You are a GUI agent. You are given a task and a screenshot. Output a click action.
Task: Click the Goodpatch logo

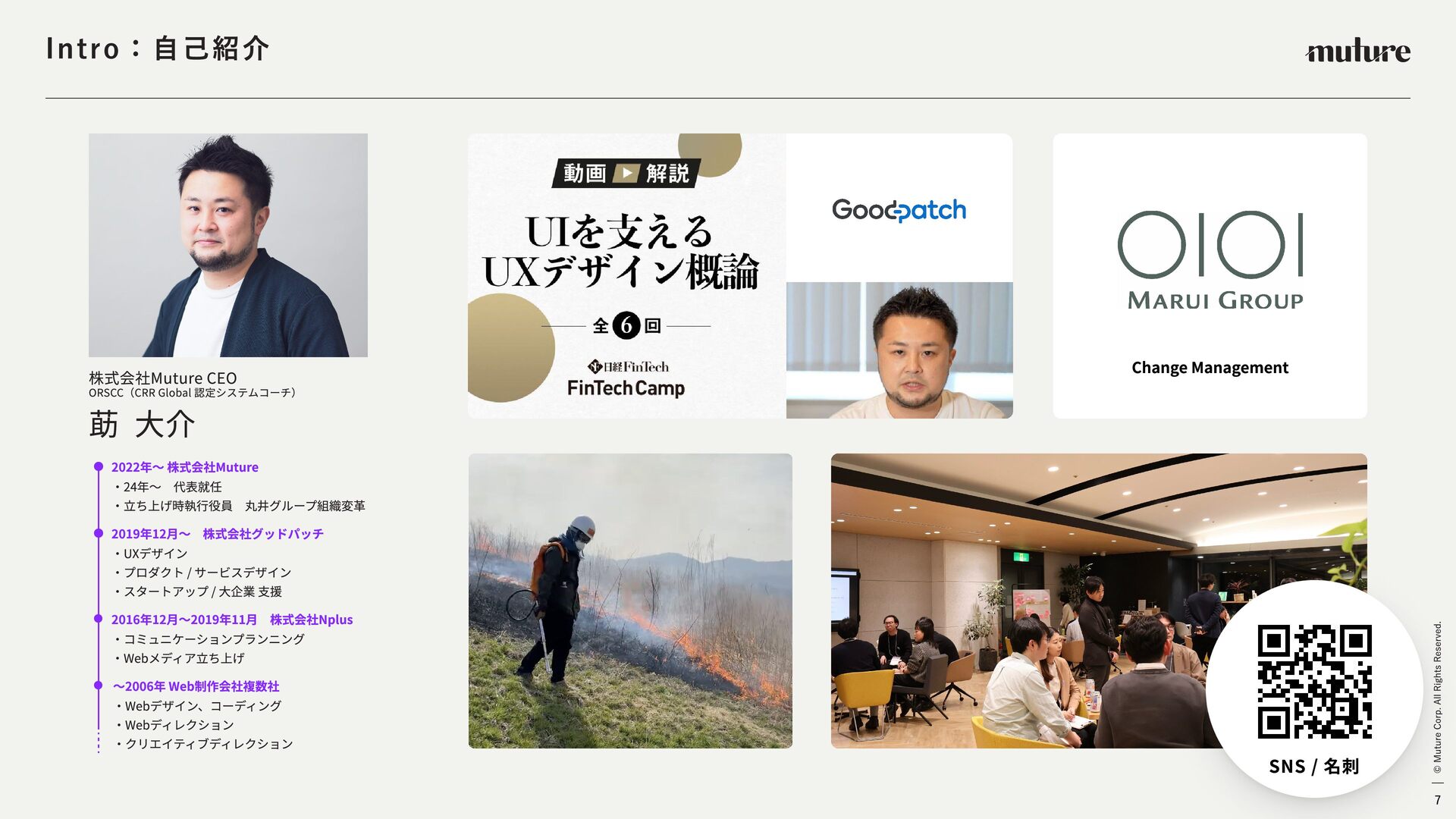coord(899,209)
